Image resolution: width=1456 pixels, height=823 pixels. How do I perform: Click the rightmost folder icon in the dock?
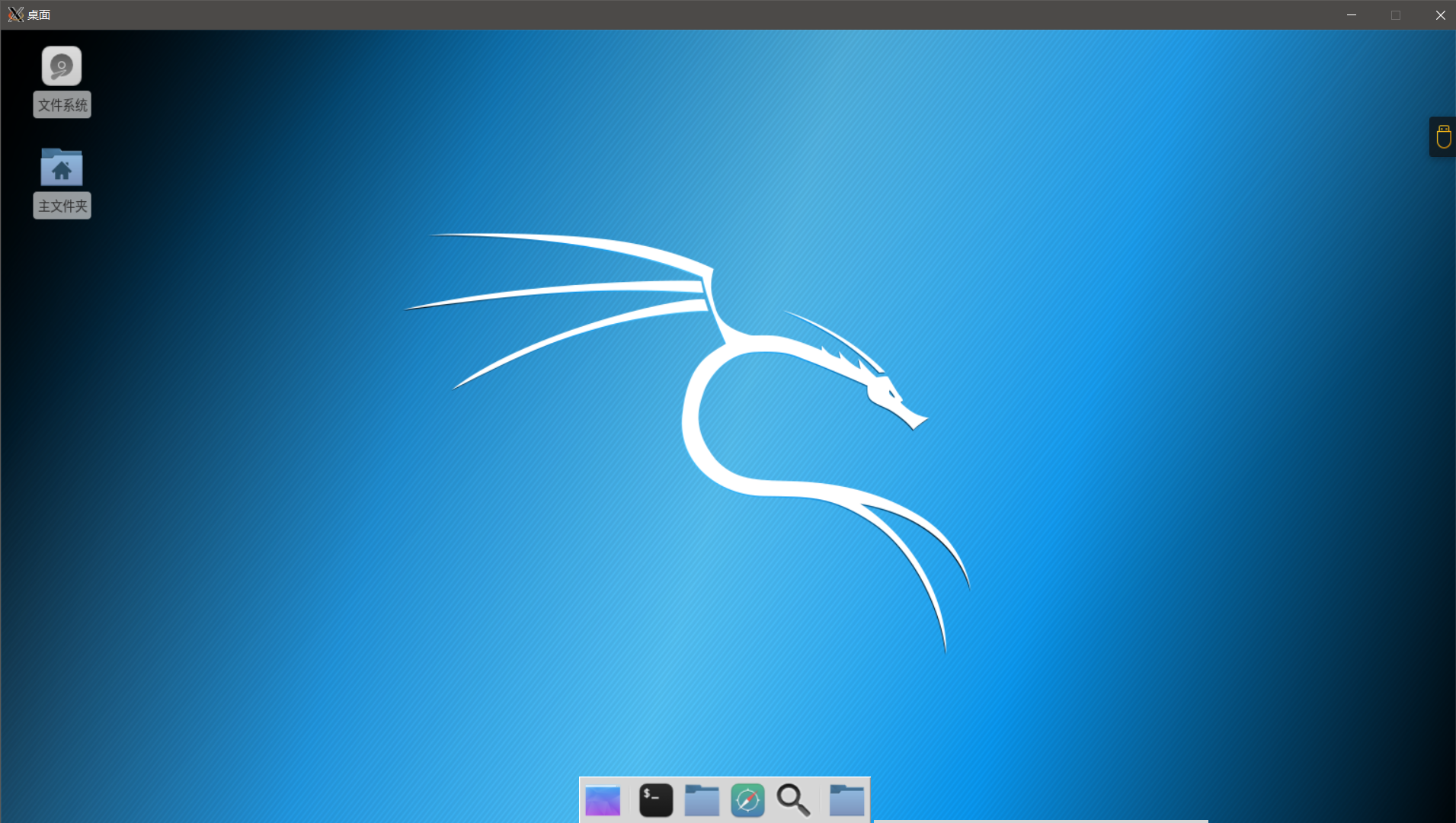tap(846, 800)
